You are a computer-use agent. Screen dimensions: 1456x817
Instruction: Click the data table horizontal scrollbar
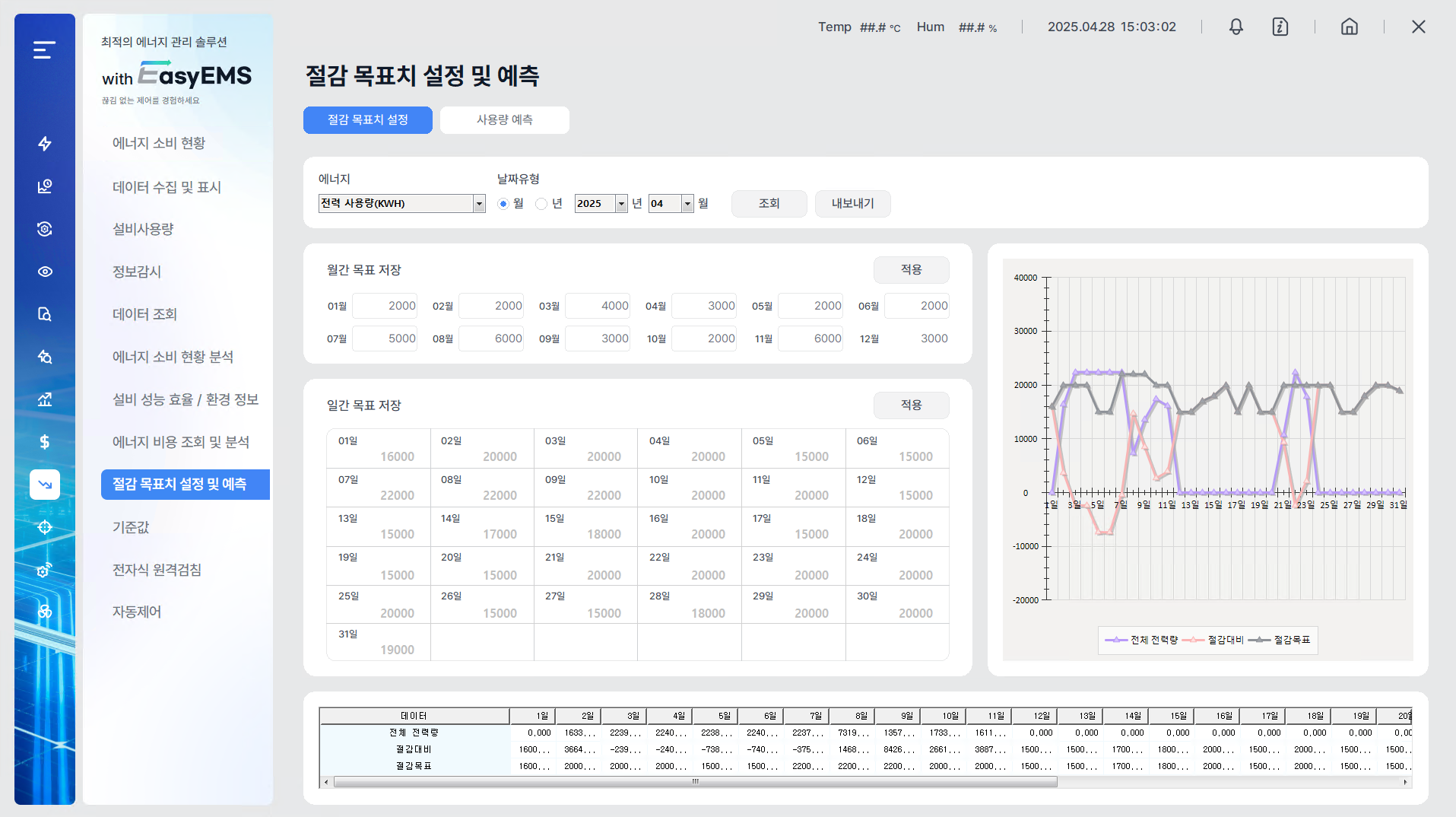pos(695,782)
